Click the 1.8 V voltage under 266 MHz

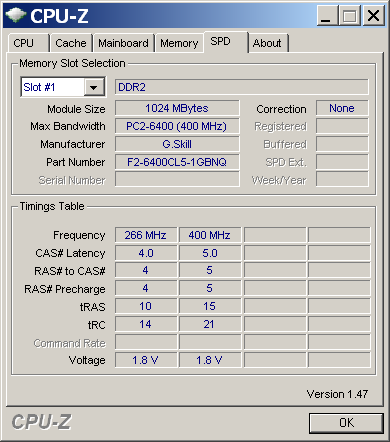click(x=146, y=360)
